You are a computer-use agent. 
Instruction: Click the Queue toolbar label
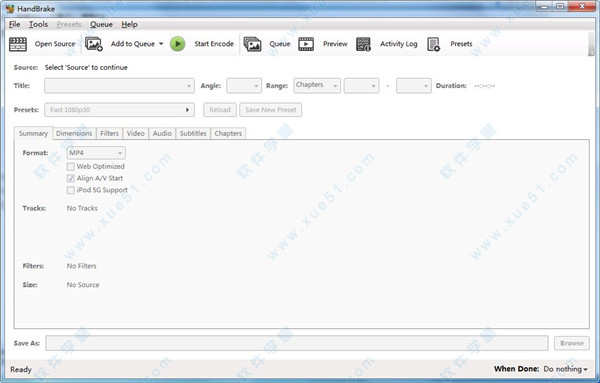pos(280,44)
